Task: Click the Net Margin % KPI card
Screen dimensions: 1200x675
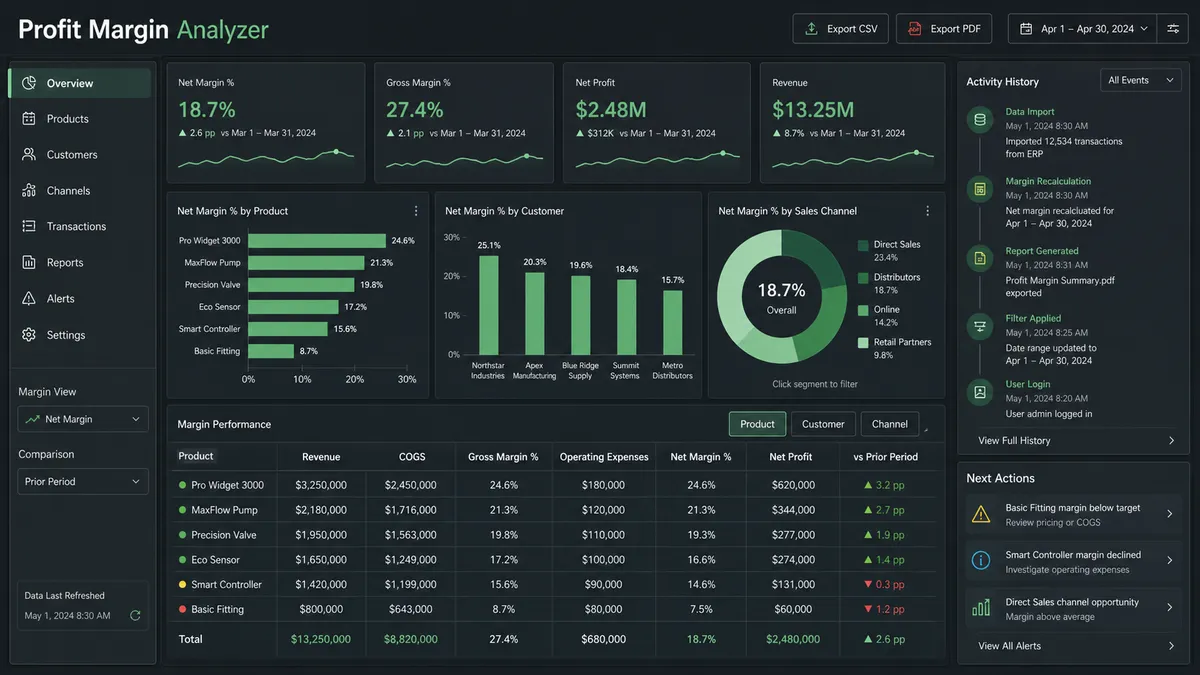Action: click(264, 123)
